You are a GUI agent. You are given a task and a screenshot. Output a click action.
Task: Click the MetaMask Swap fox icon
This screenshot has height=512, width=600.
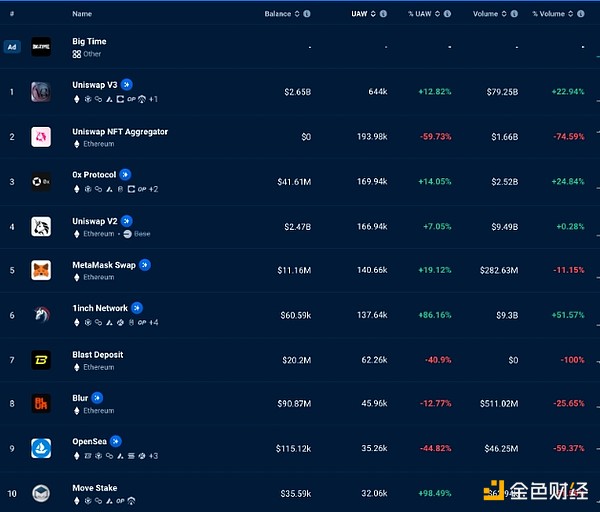(x=41, y=270)
